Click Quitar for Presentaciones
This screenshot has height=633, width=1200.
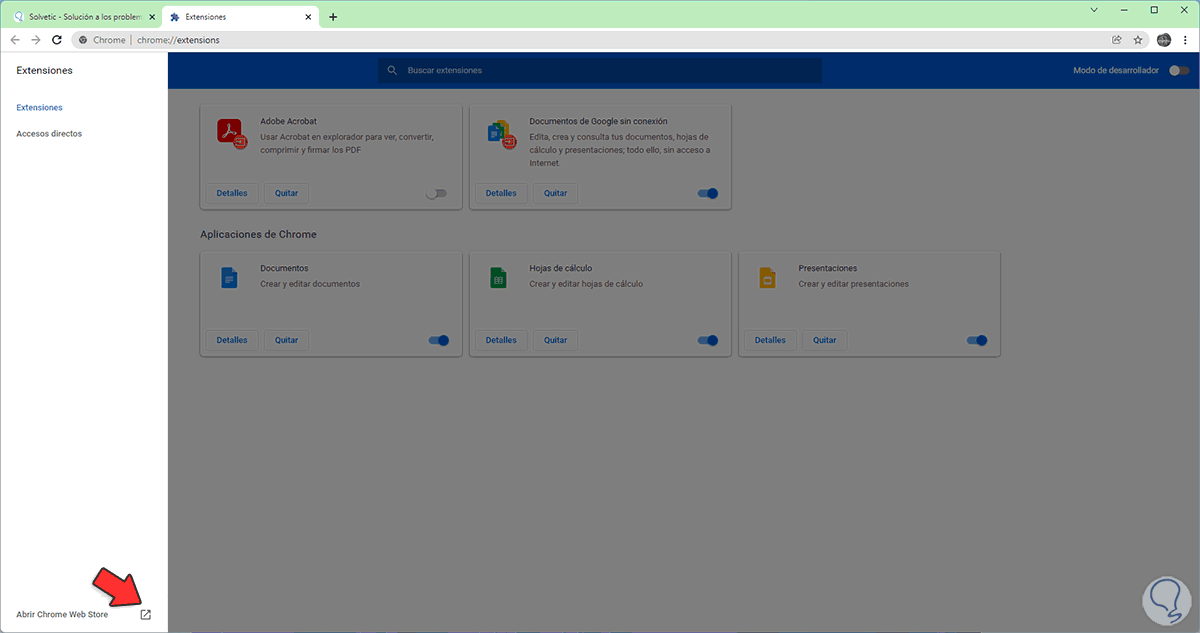tap(825, 340)
